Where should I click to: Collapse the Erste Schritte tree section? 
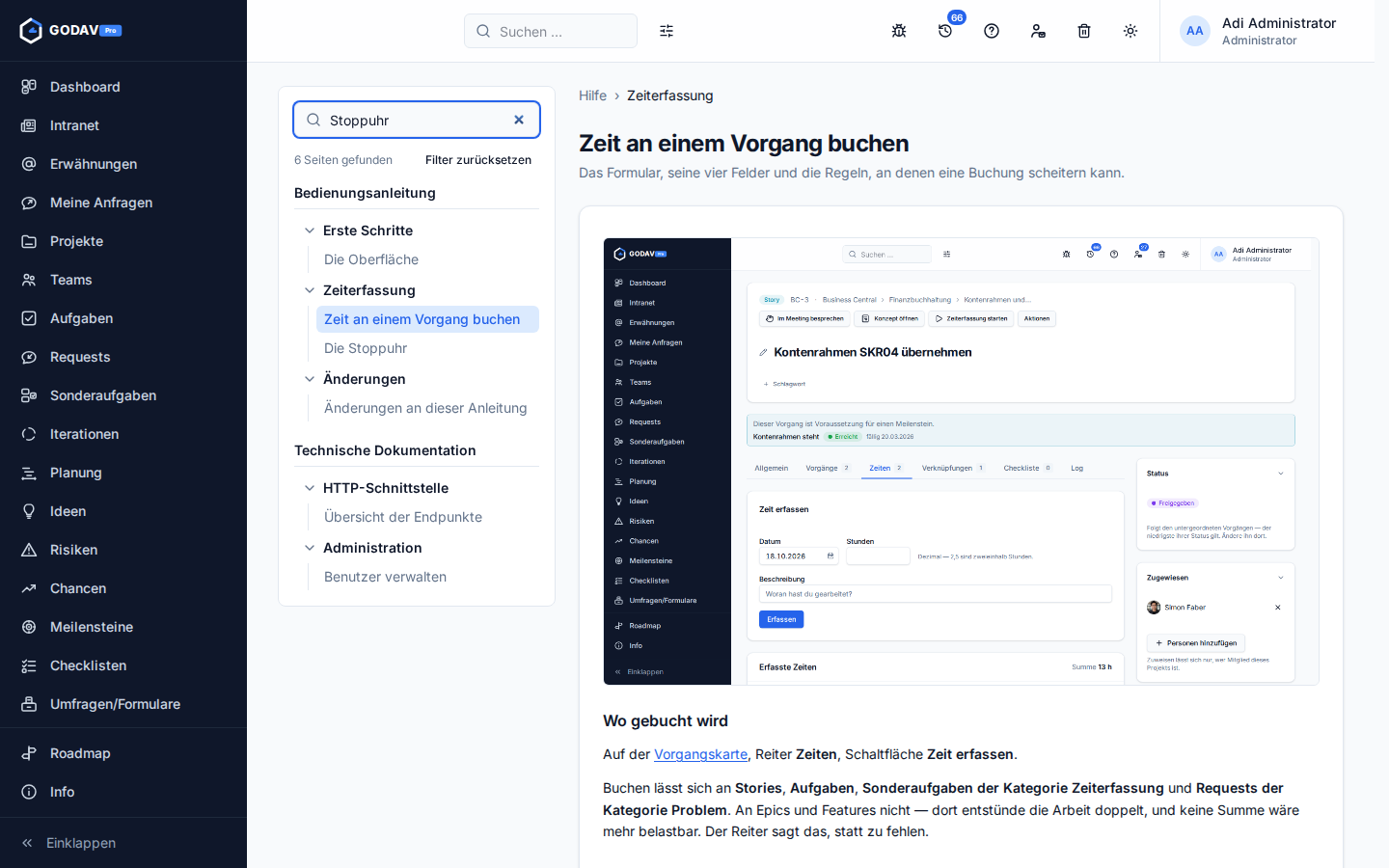click(310, 231)
